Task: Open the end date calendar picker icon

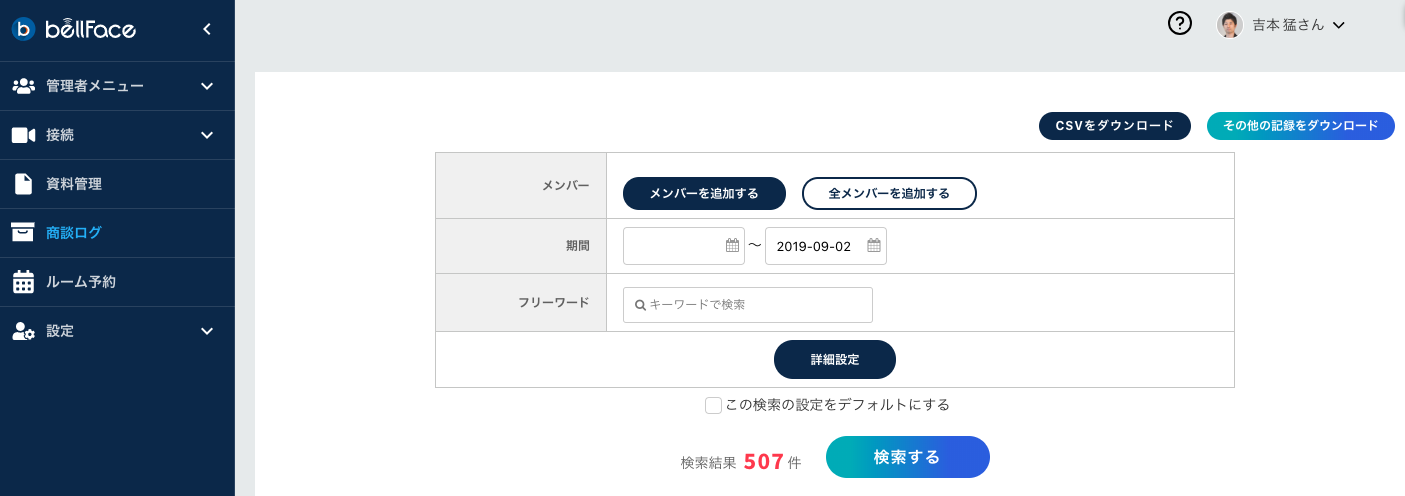Action: coord(874,246)
